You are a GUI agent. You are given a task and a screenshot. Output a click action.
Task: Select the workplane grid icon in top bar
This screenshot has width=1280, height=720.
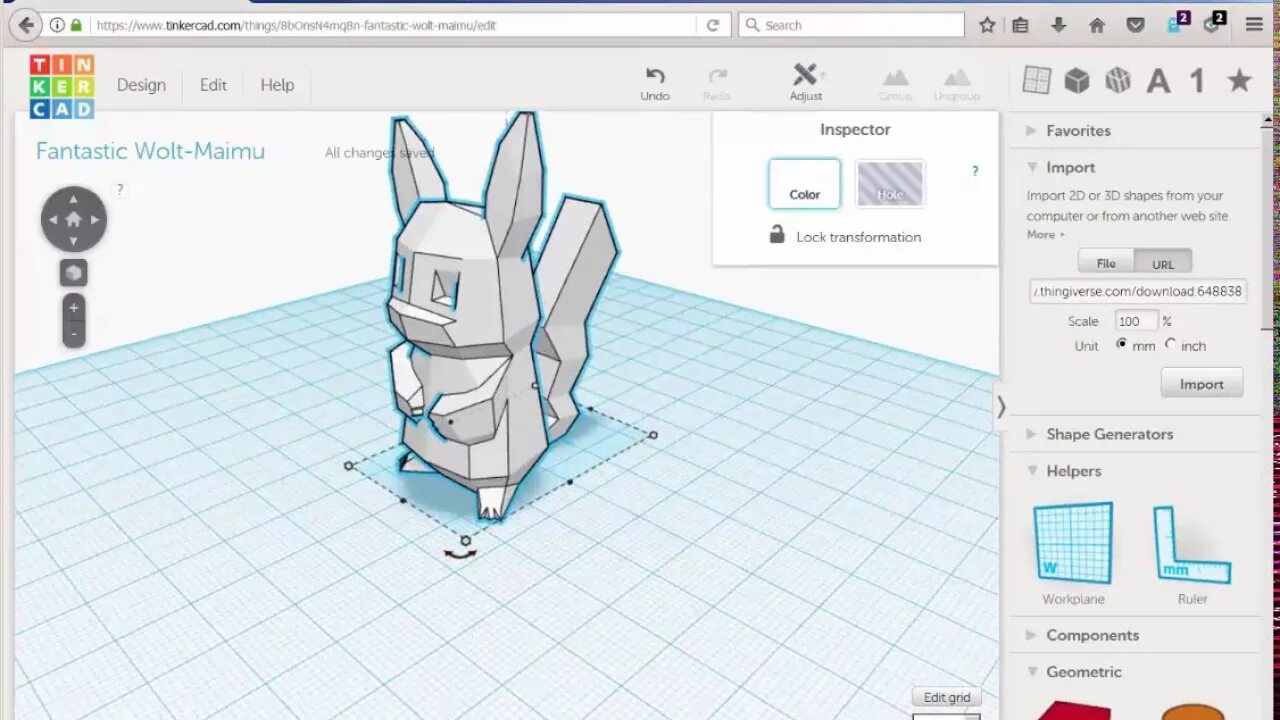point(1037,81)
